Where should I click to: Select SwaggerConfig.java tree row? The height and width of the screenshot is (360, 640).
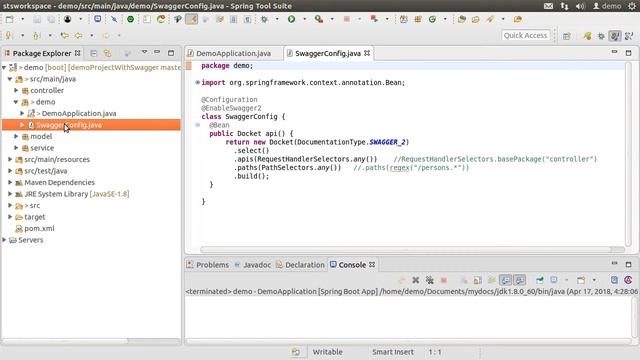pyautogui.click(x=91, y=125)
